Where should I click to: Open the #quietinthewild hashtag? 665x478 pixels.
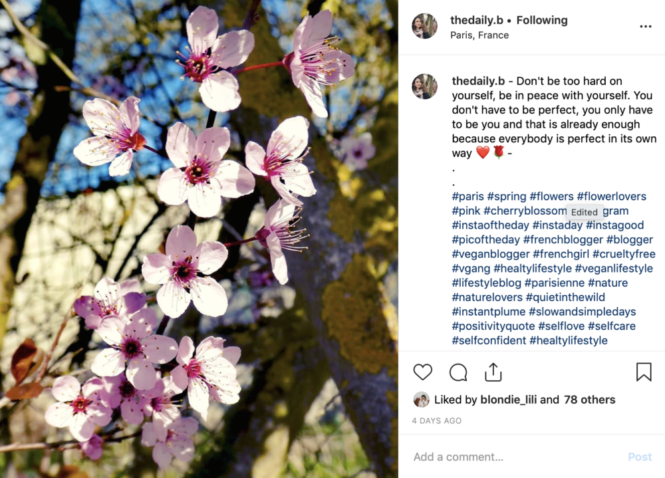565,297
